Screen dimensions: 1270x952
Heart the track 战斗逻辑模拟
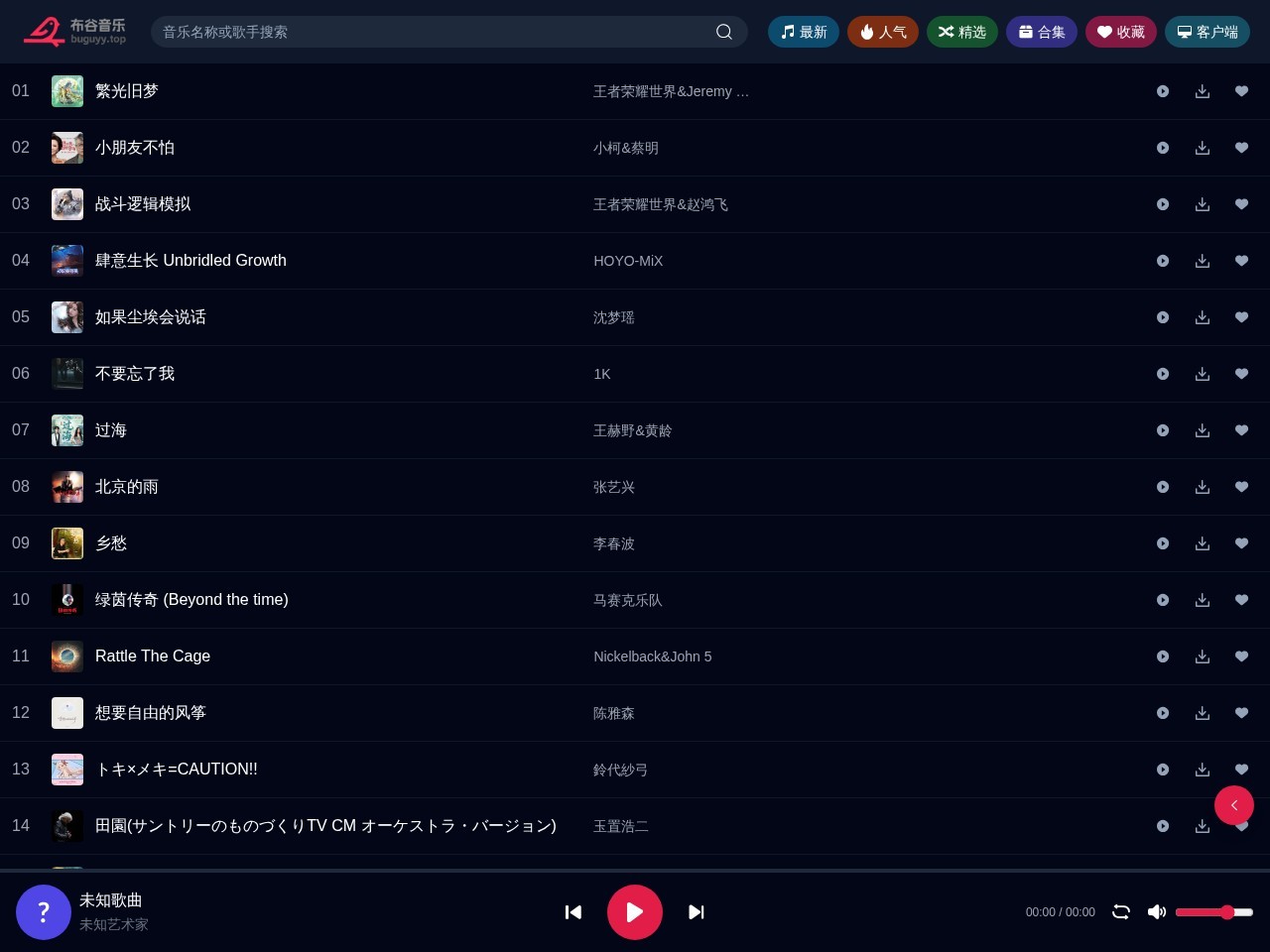(1241, 204)
